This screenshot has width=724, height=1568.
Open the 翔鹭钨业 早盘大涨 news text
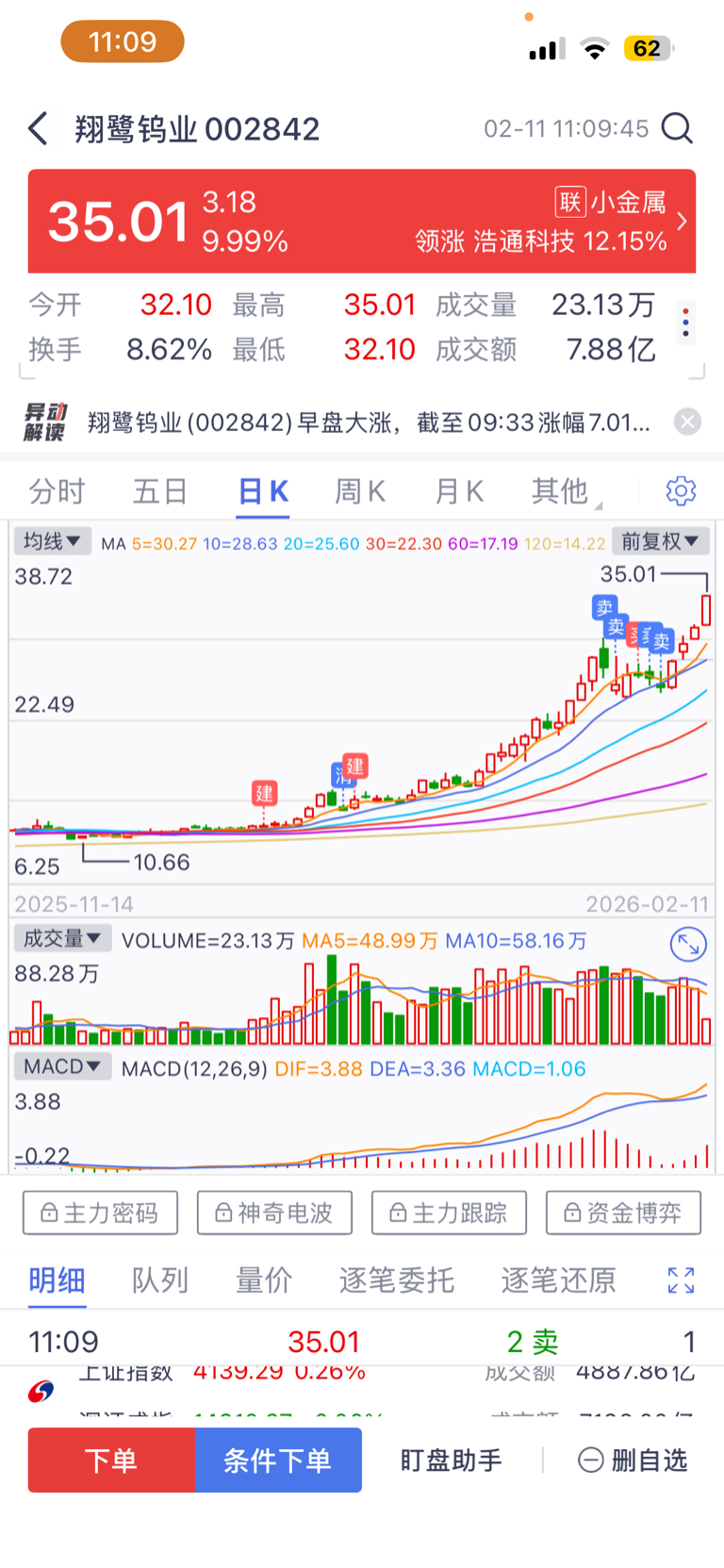(369, 421)
